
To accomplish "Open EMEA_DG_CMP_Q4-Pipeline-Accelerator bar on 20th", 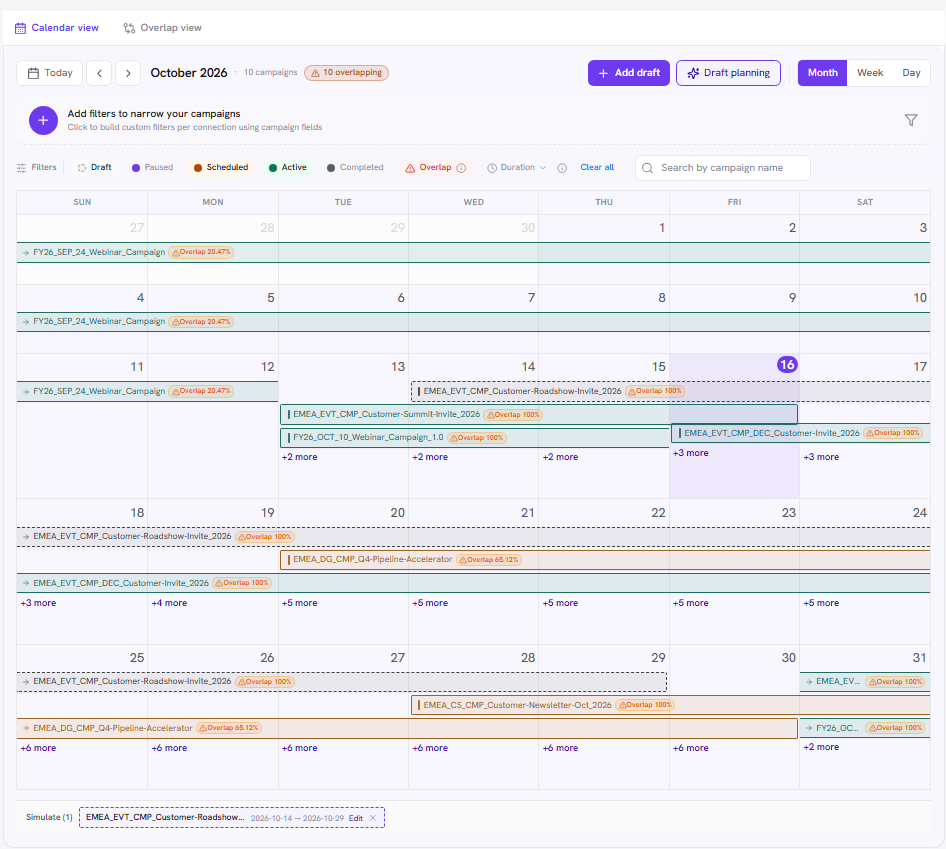I will coord(605,560).
